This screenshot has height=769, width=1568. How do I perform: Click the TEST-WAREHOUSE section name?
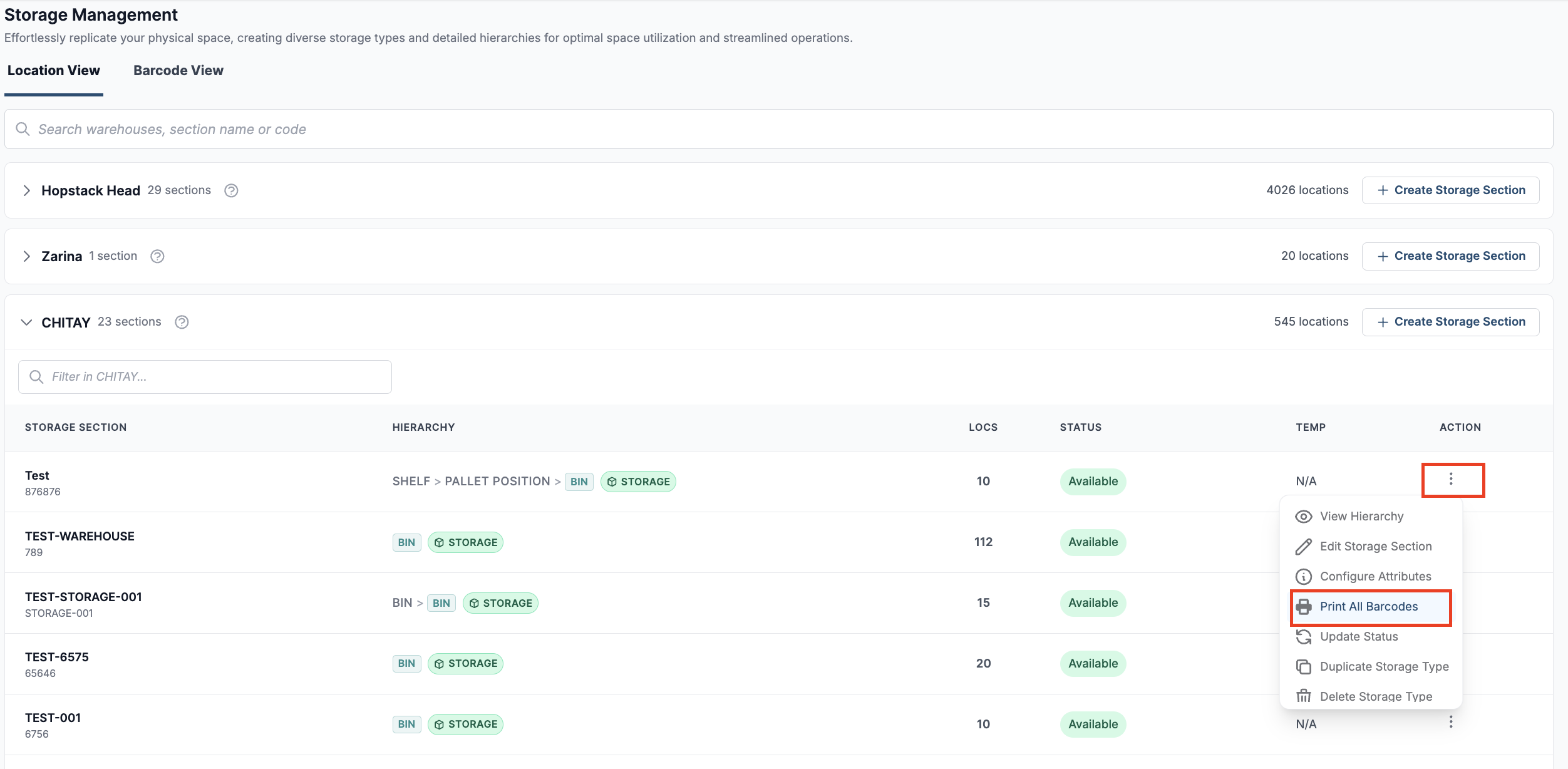click(x=80, y=536)
